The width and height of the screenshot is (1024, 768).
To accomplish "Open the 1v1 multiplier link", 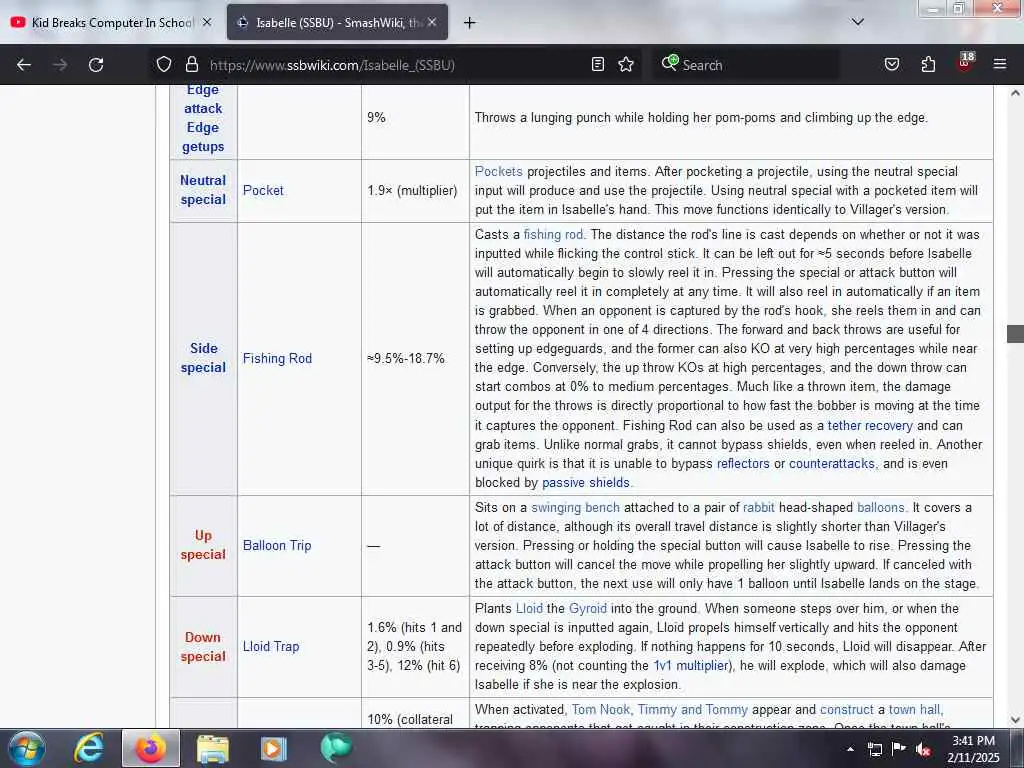I will click(x=690, y=665).
